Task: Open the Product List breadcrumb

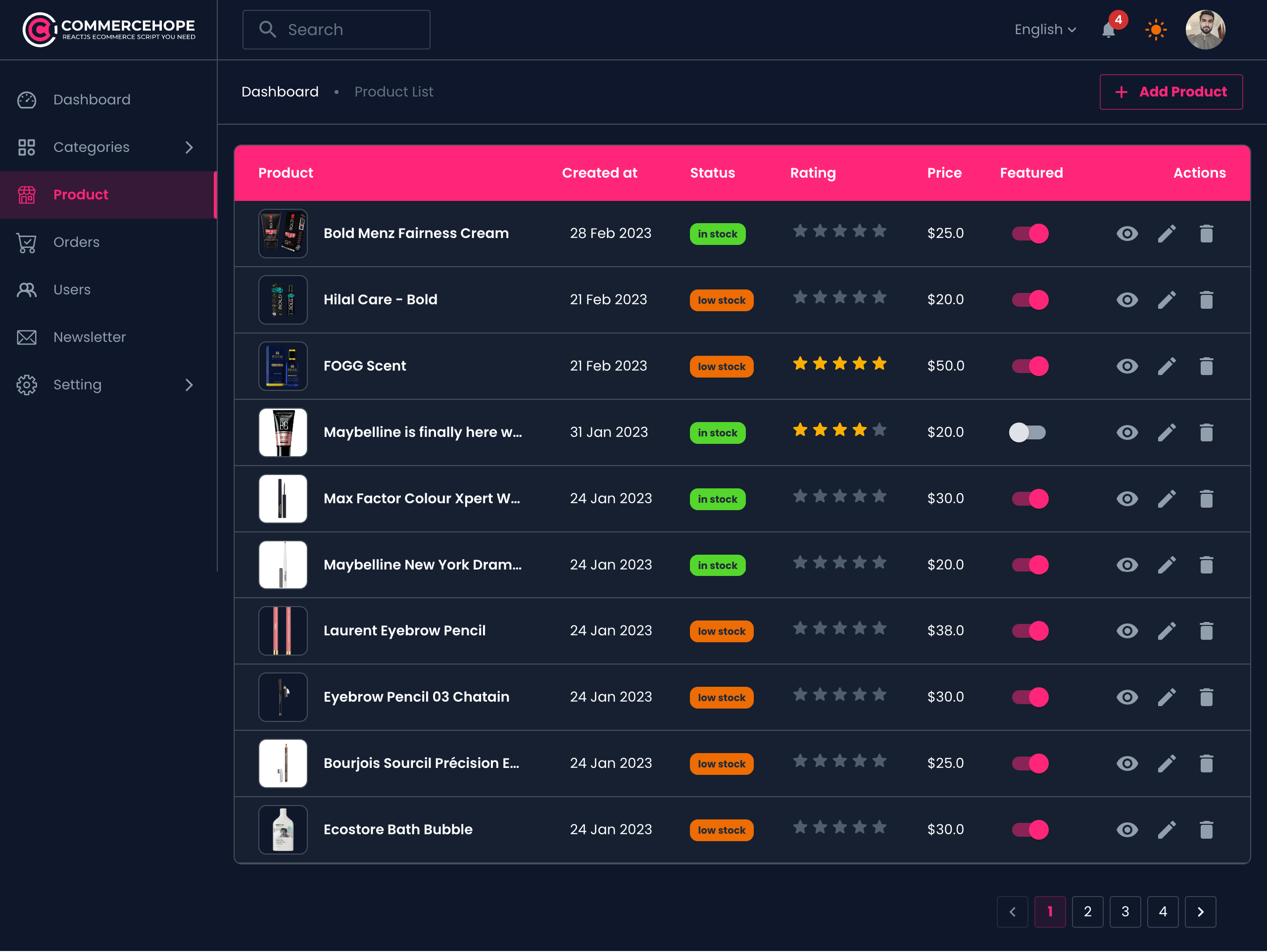Action: pos(393,92)
